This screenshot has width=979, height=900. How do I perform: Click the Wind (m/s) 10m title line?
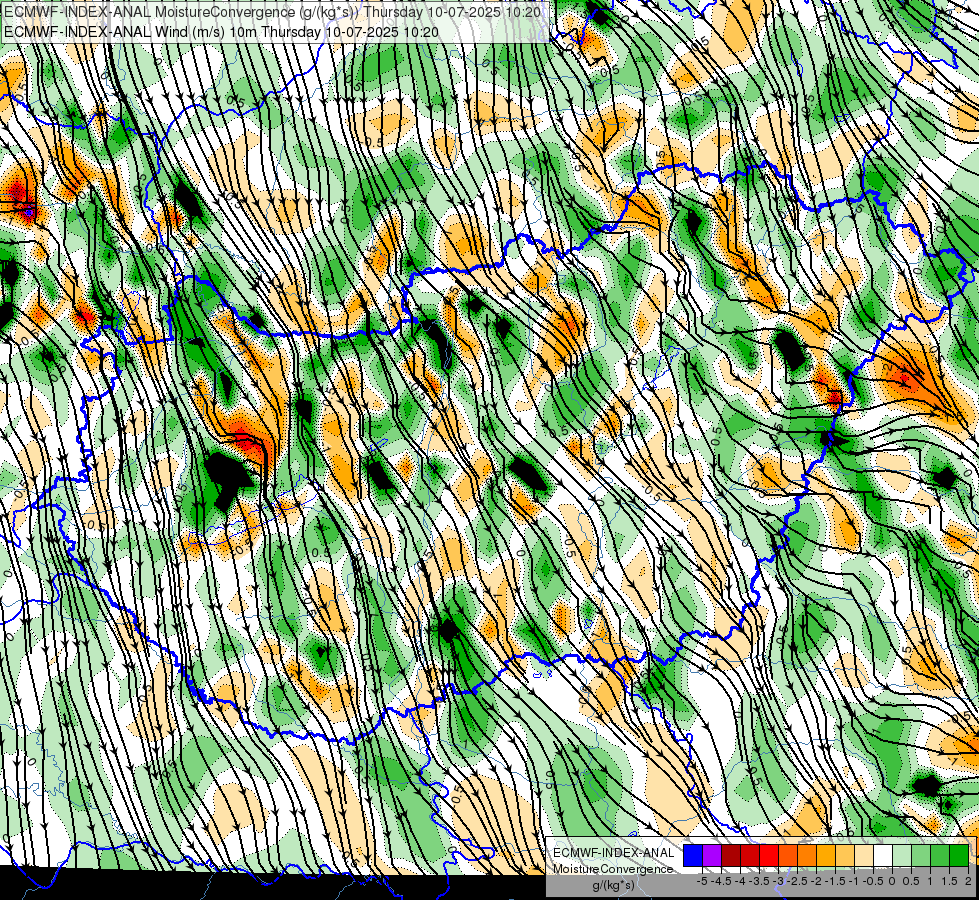click(221, 31)
